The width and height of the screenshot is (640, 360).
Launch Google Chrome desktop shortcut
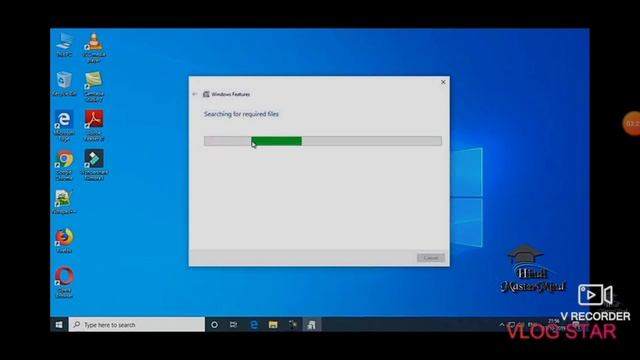[64, 165]
